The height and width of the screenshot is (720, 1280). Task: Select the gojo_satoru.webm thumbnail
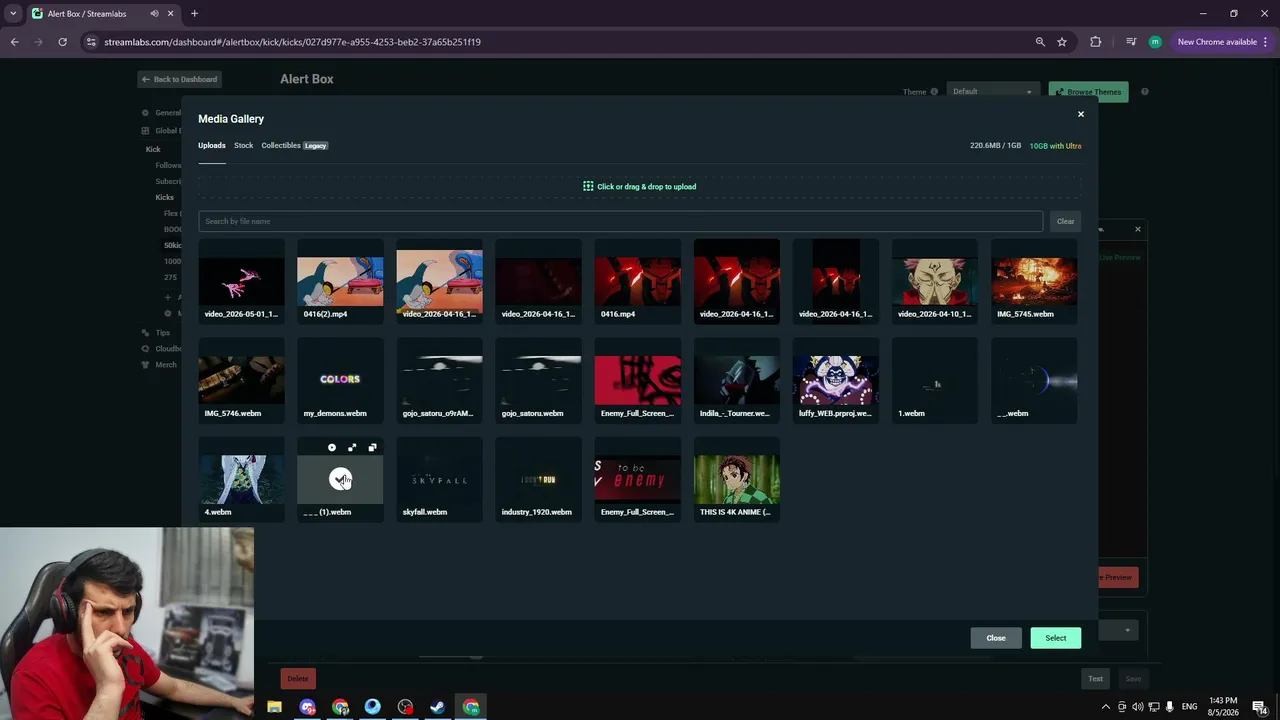click(538, 380)
